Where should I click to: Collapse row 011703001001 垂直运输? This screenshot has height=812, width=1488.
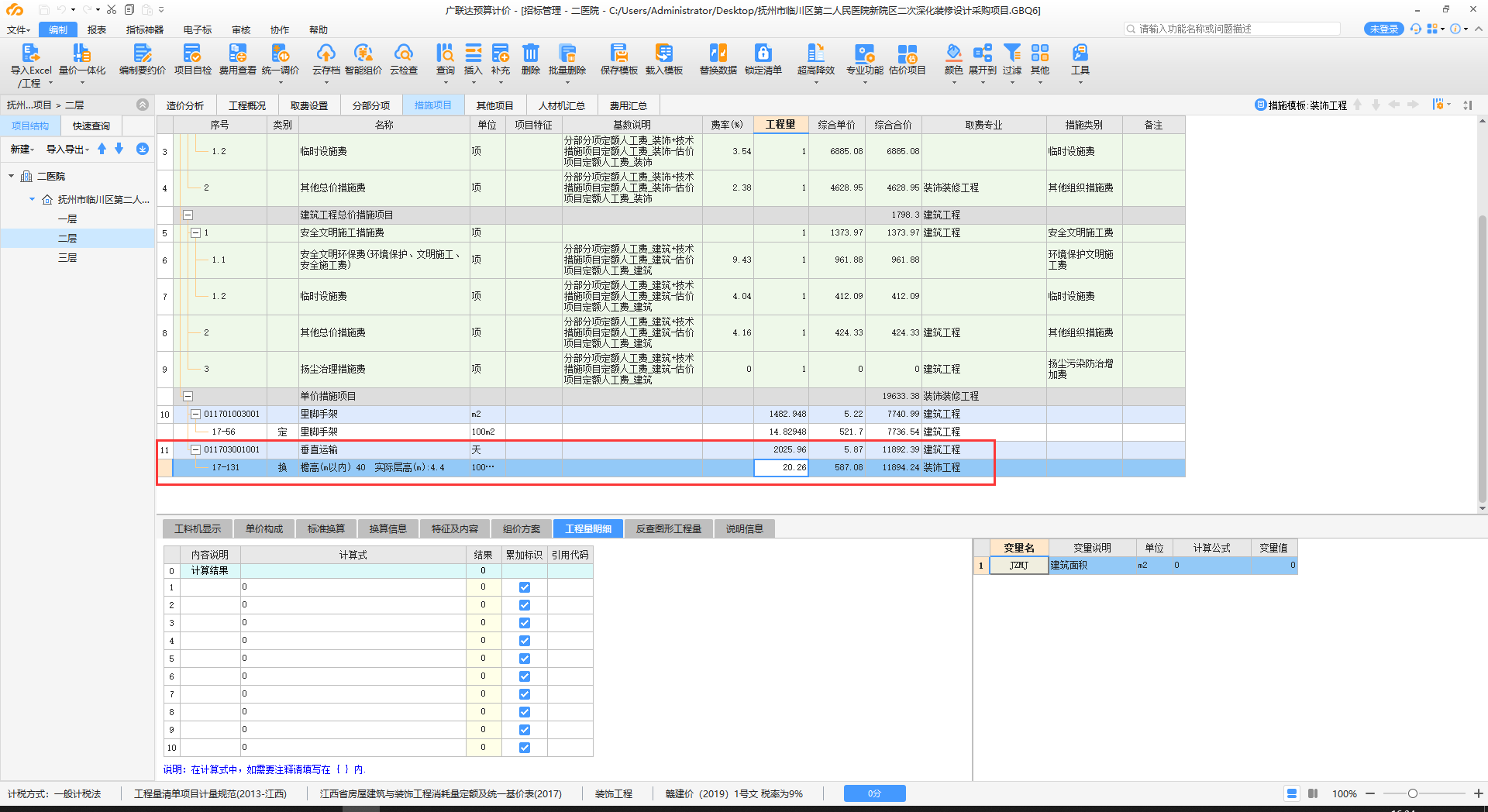(195, 450)
